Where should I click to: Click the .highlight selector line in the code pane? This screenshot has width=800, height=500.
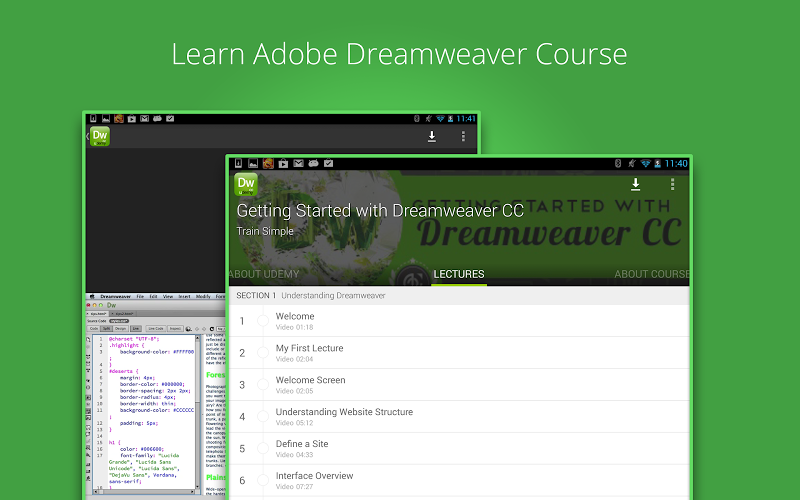tap(127, 345)
